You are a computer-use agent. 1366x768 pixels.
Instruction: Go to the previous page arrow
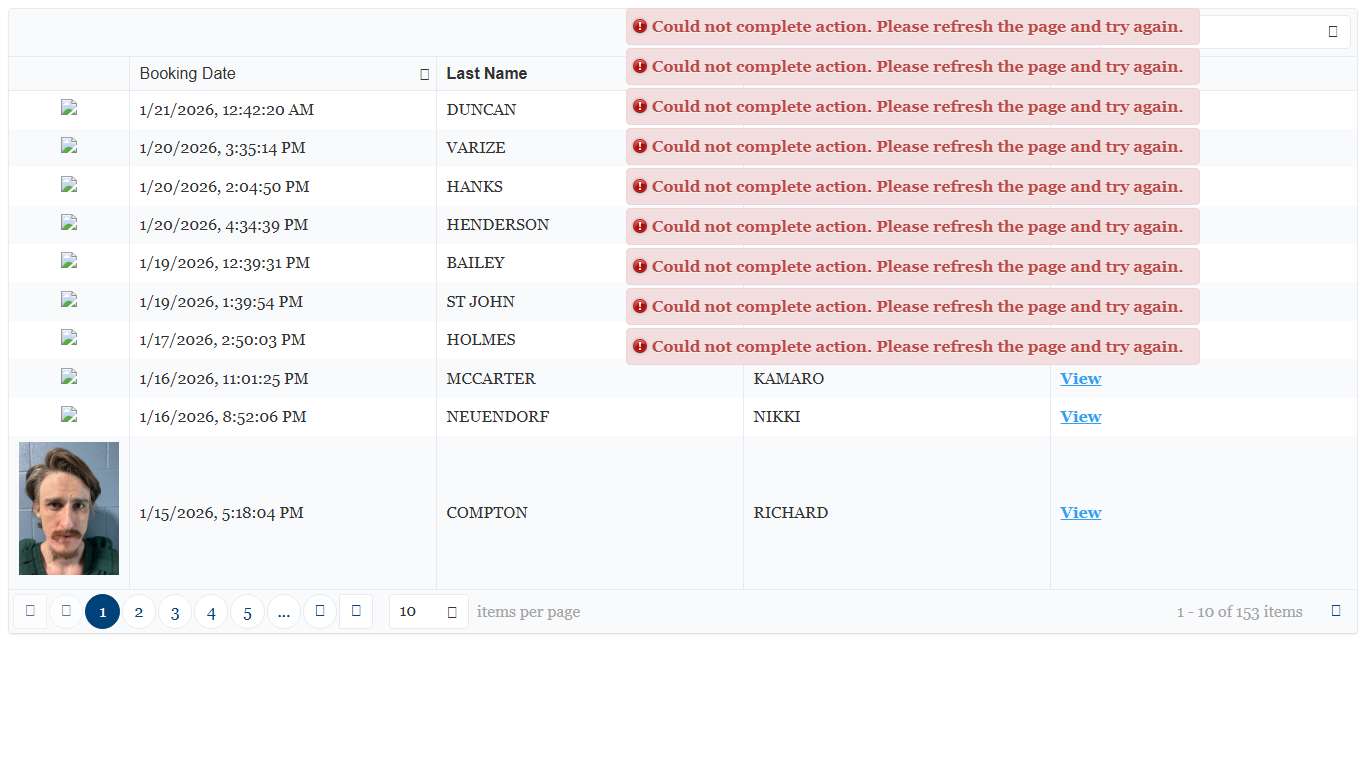pos(66,611)
